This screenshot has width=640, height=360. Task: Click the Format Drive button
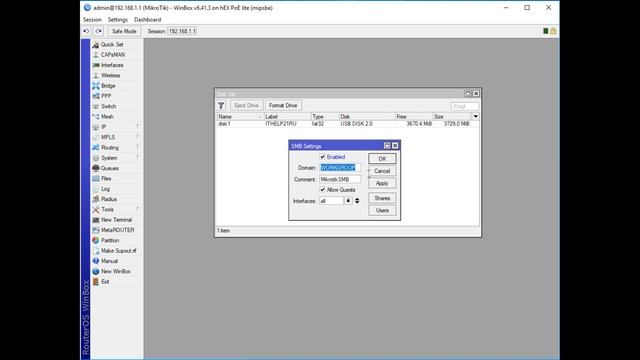point(283,106)
